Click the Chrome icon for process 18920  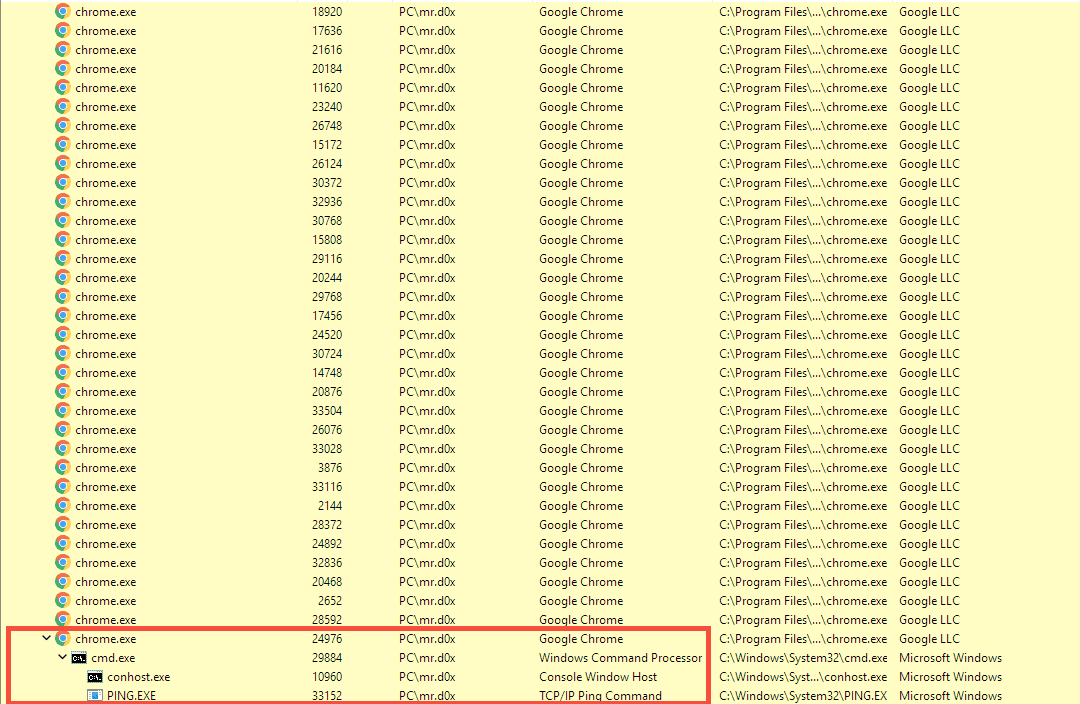coord(62,11)
